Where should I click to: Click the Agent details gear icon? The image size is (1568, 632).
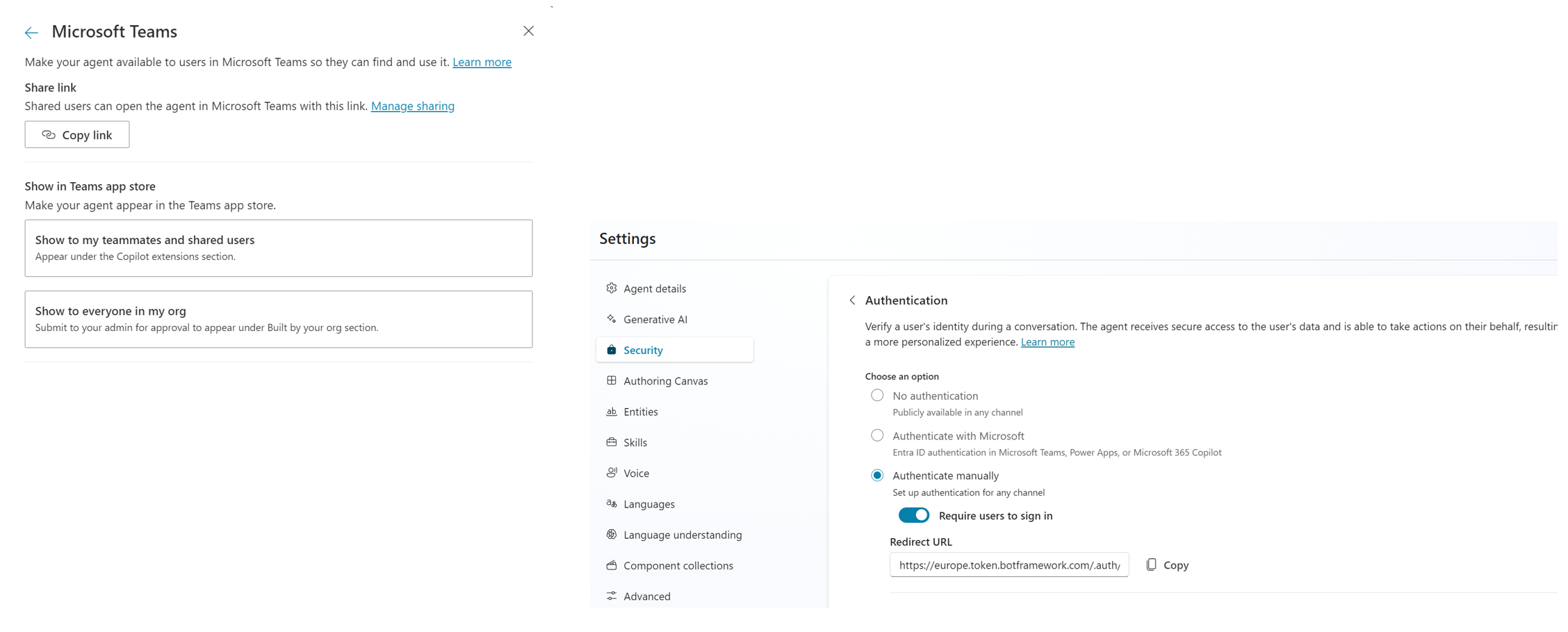612,288
